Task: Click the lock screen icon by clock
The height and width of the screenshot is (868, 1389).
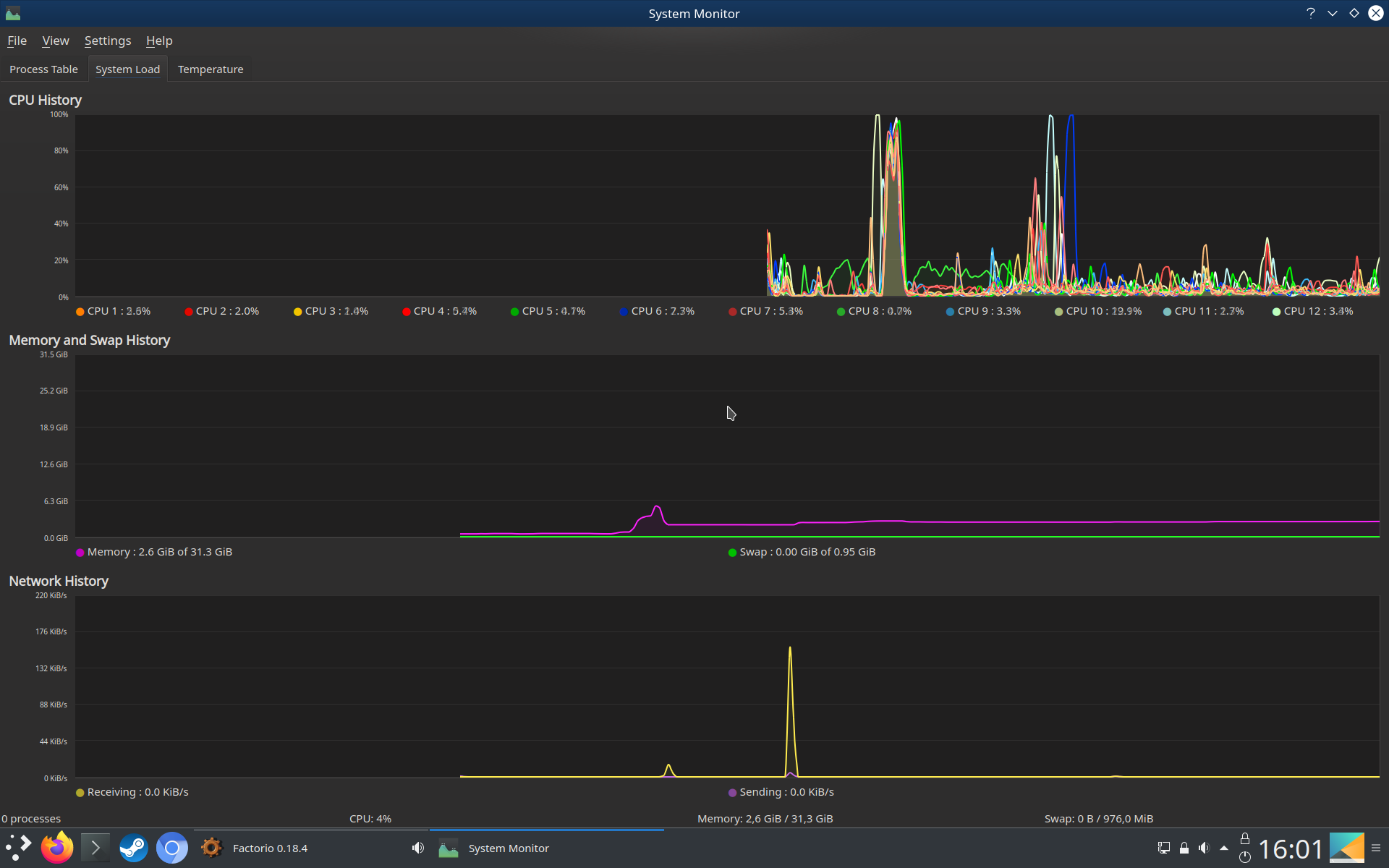Action: point(1245,838)
